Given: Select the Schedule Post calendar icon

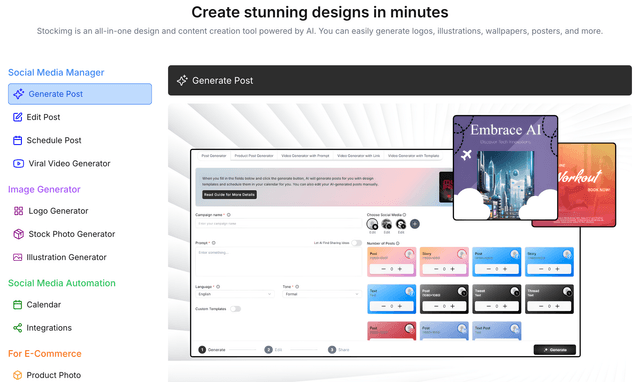Looking at the screenshot, I should pyautogui.click(x=18, y=140).
